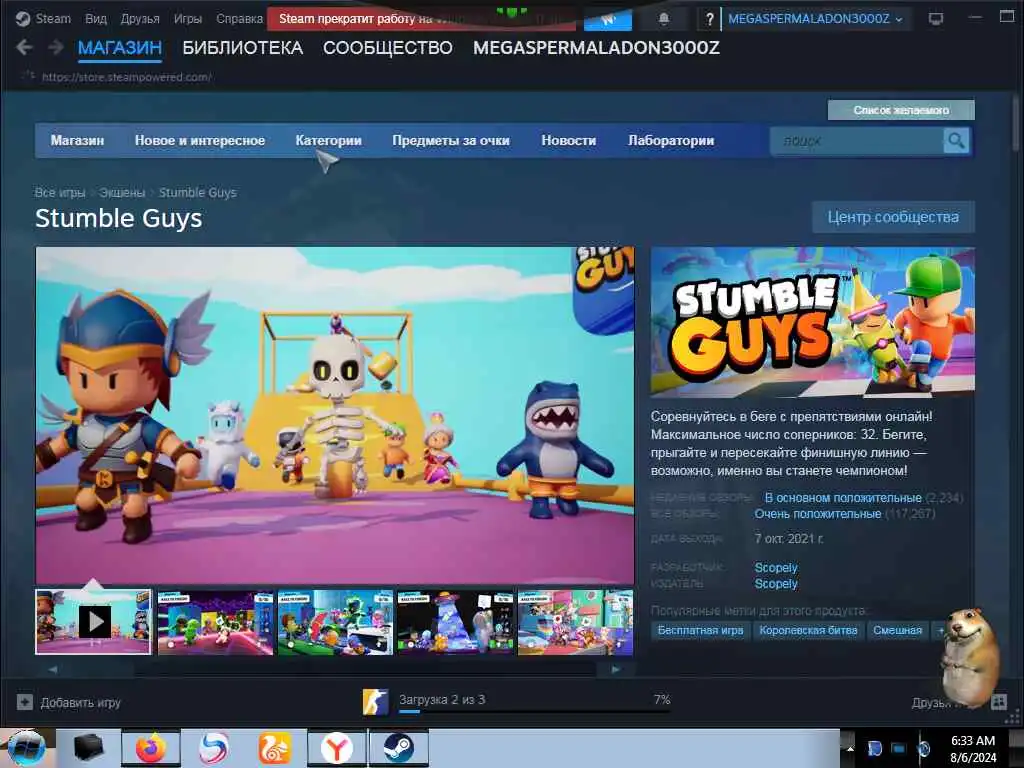The width and height of the screenshot is (1024, 768).
Task: Click the store URL address bar
Action: point(126,77)
